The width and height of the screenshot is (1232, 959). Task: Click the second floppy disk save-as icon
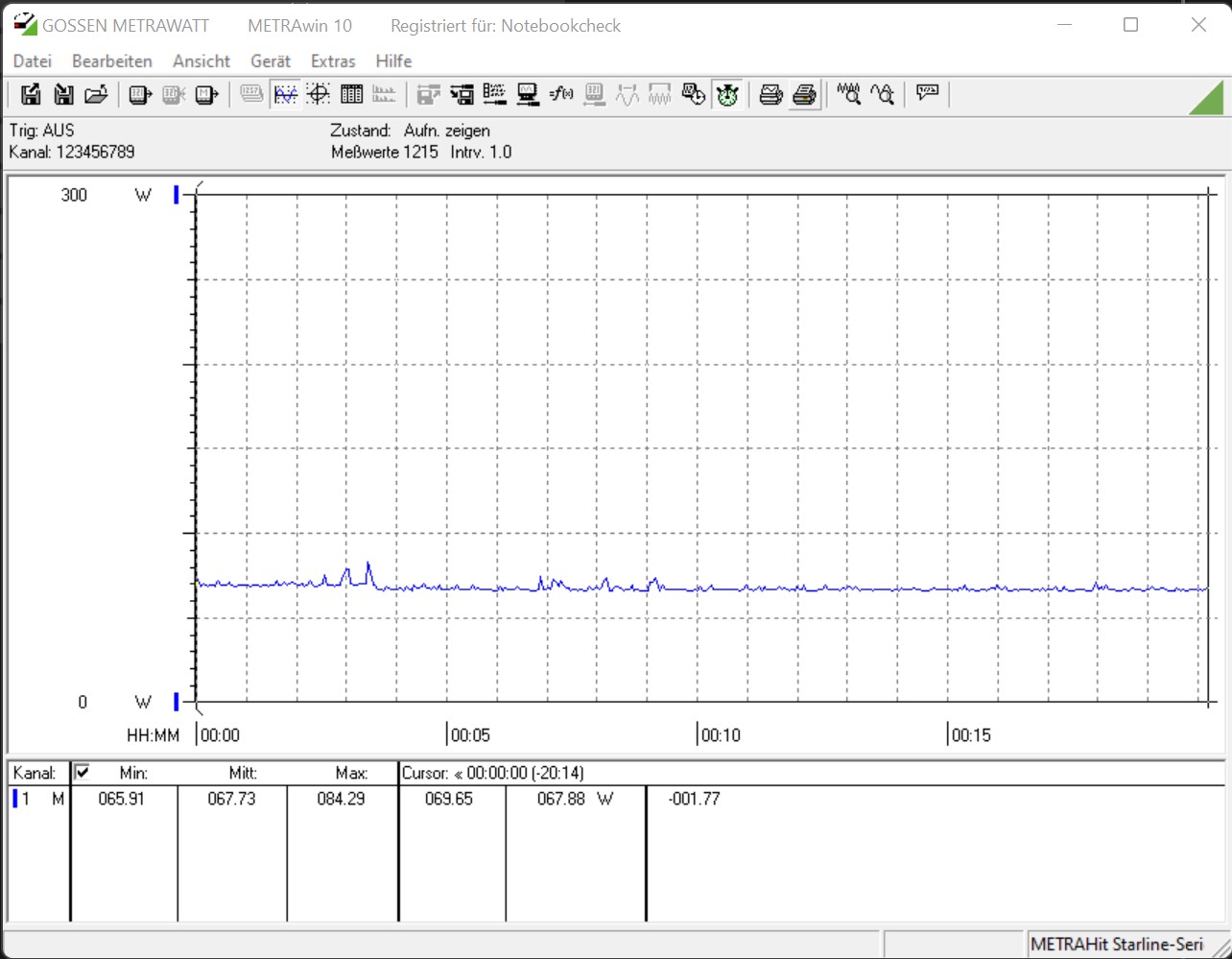63,94
